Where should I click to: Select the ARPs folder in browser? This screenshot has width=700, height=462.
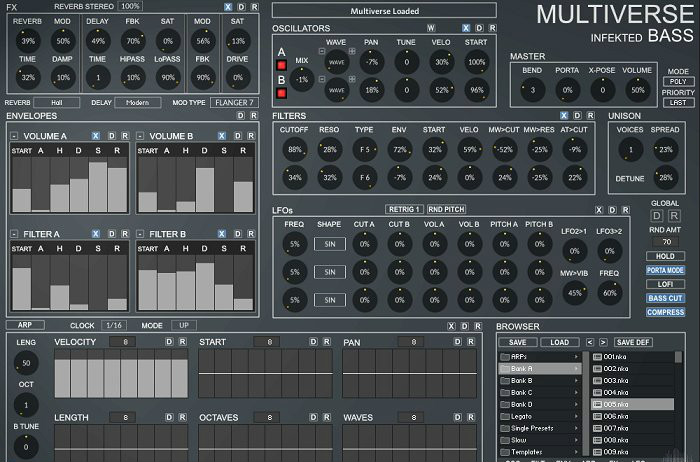click(x=540, y=357)
